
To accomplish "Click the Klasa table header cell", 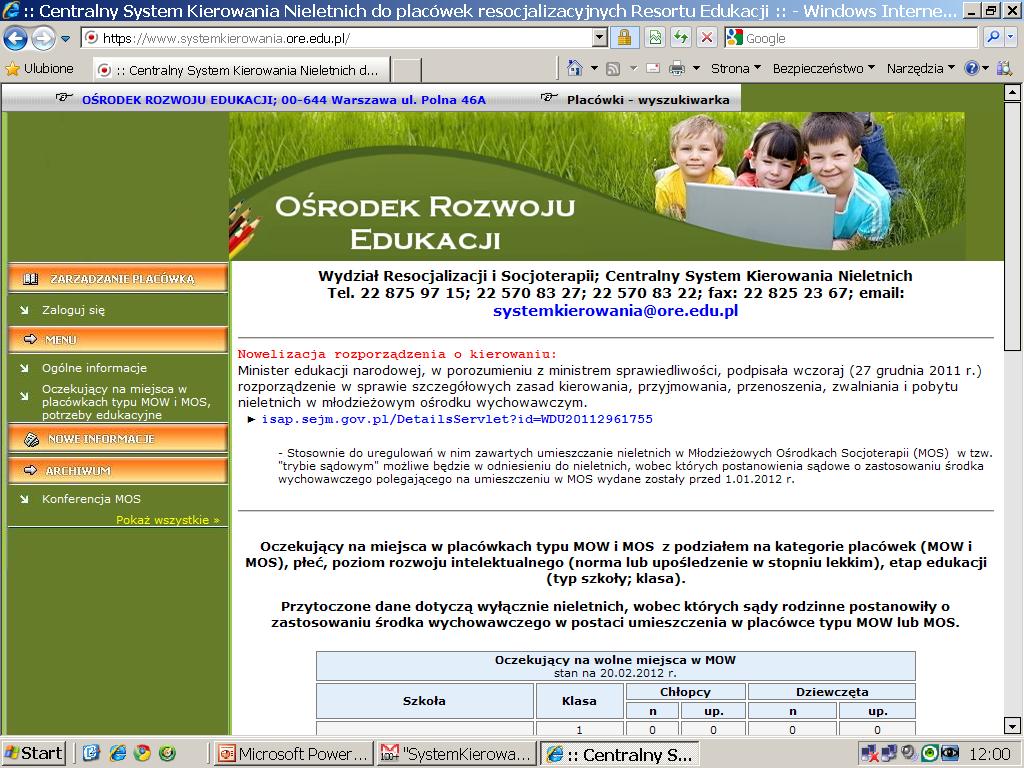I will [579, 701].
